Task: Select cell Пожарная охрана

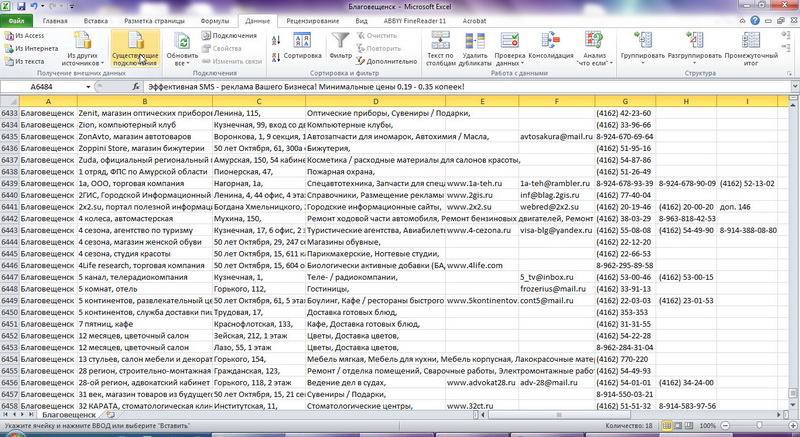Action: 376,172
